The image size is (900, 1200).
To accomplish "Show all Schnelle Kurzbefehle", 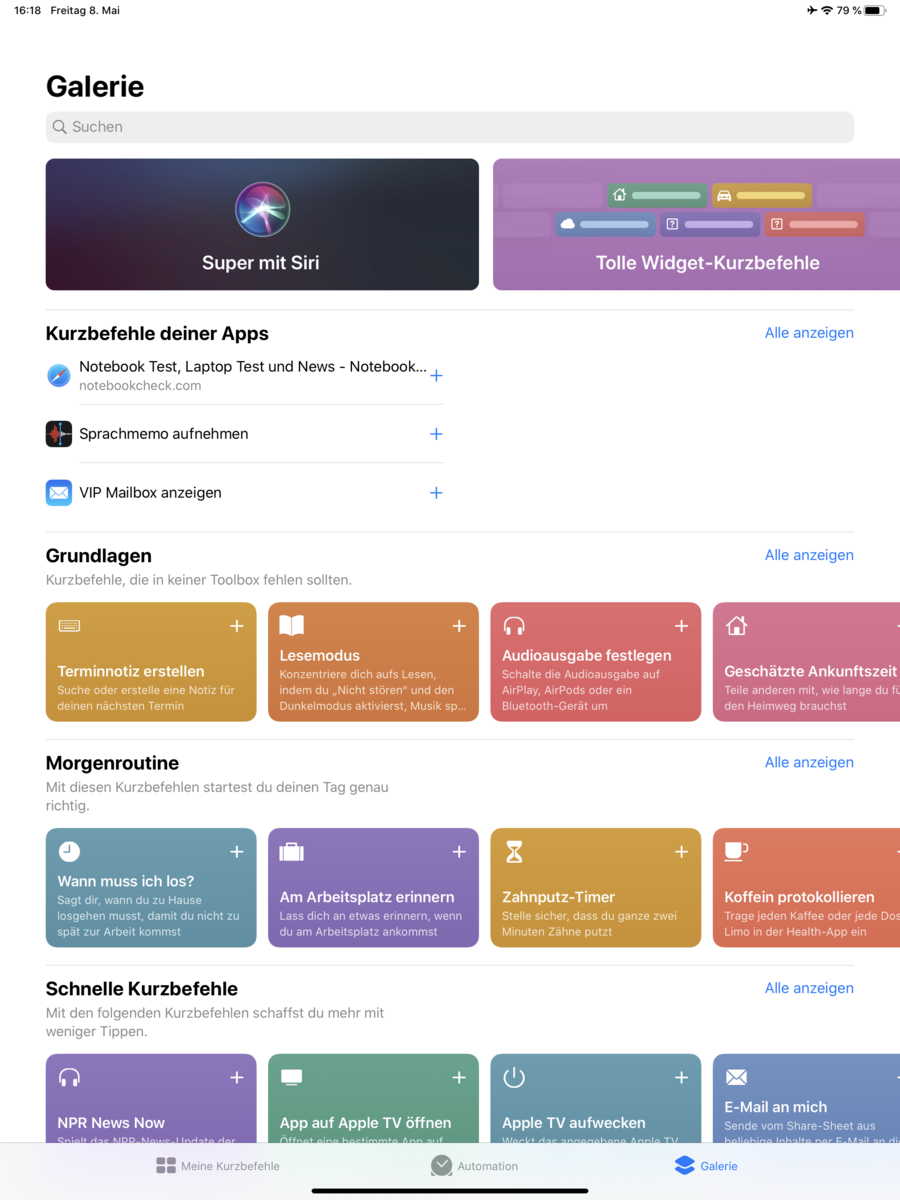I will (x=809, y=988).
